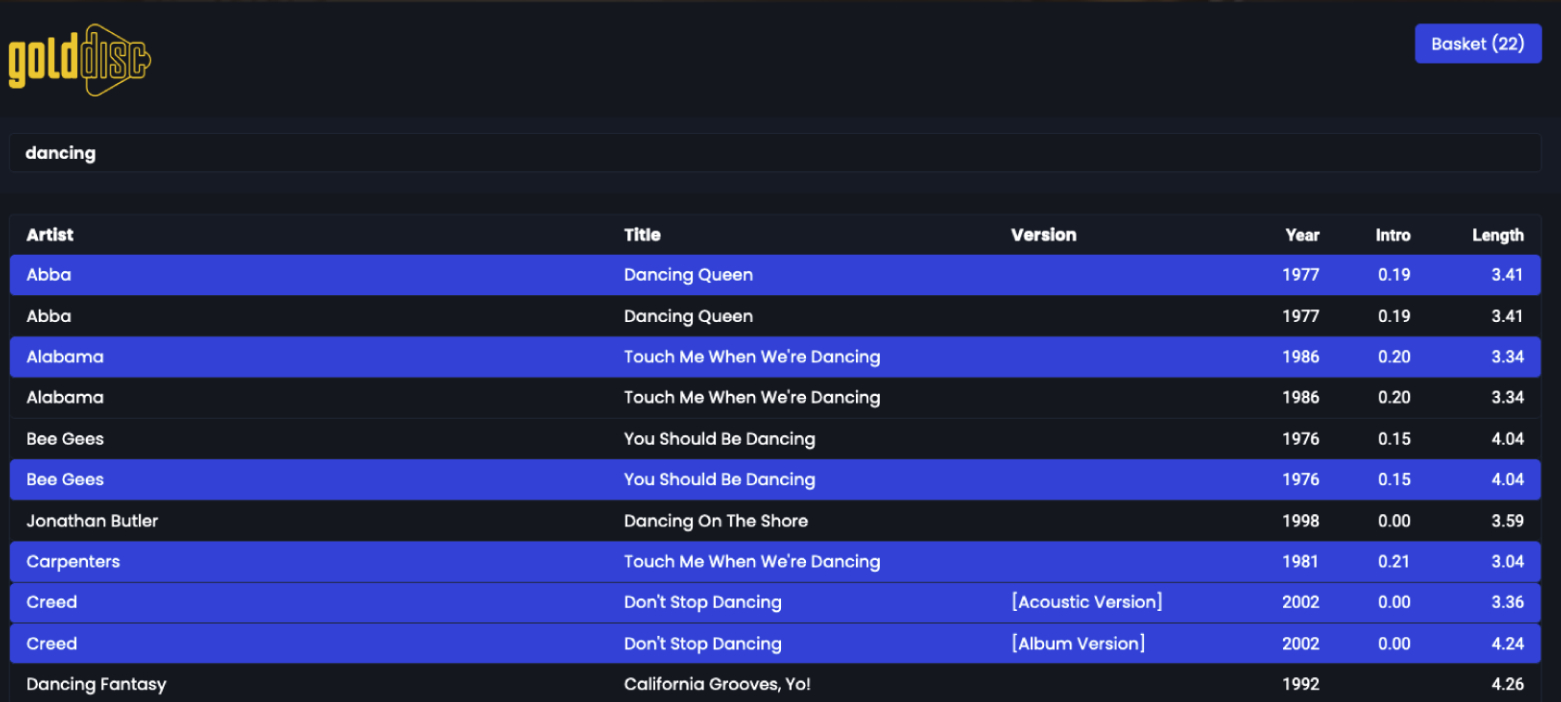Viewport: 1561px width, 702px height.
Task: Click the Version column header
Action: [x=1043, y=235]
